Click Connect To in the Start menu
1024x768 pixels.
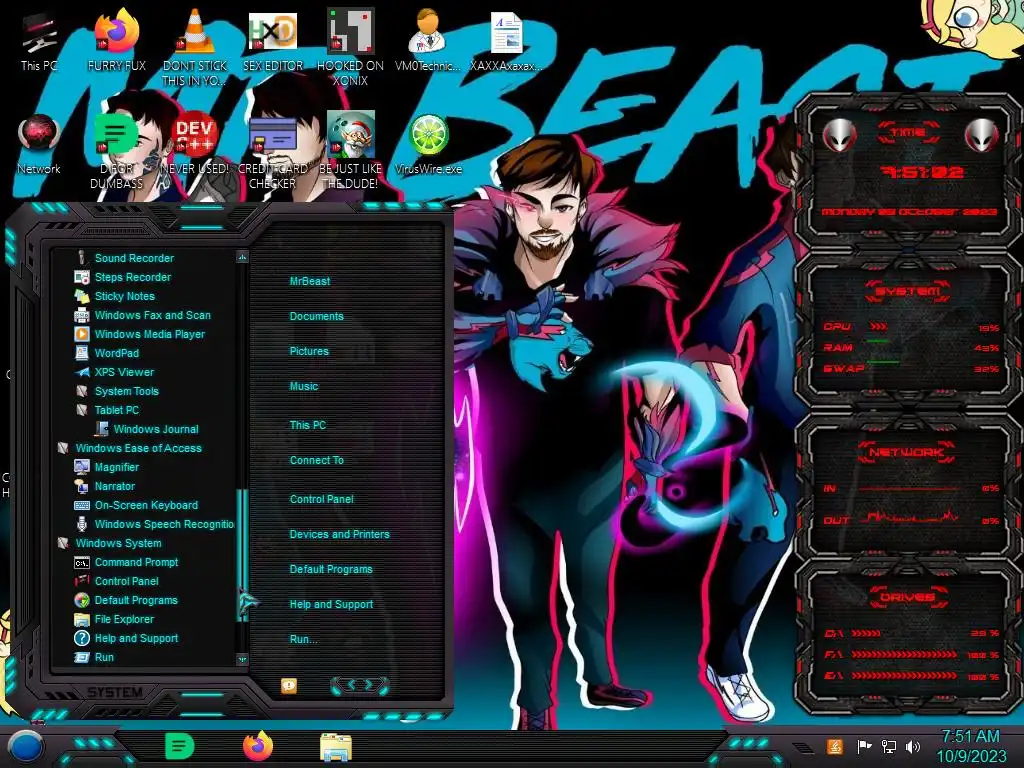317,460
